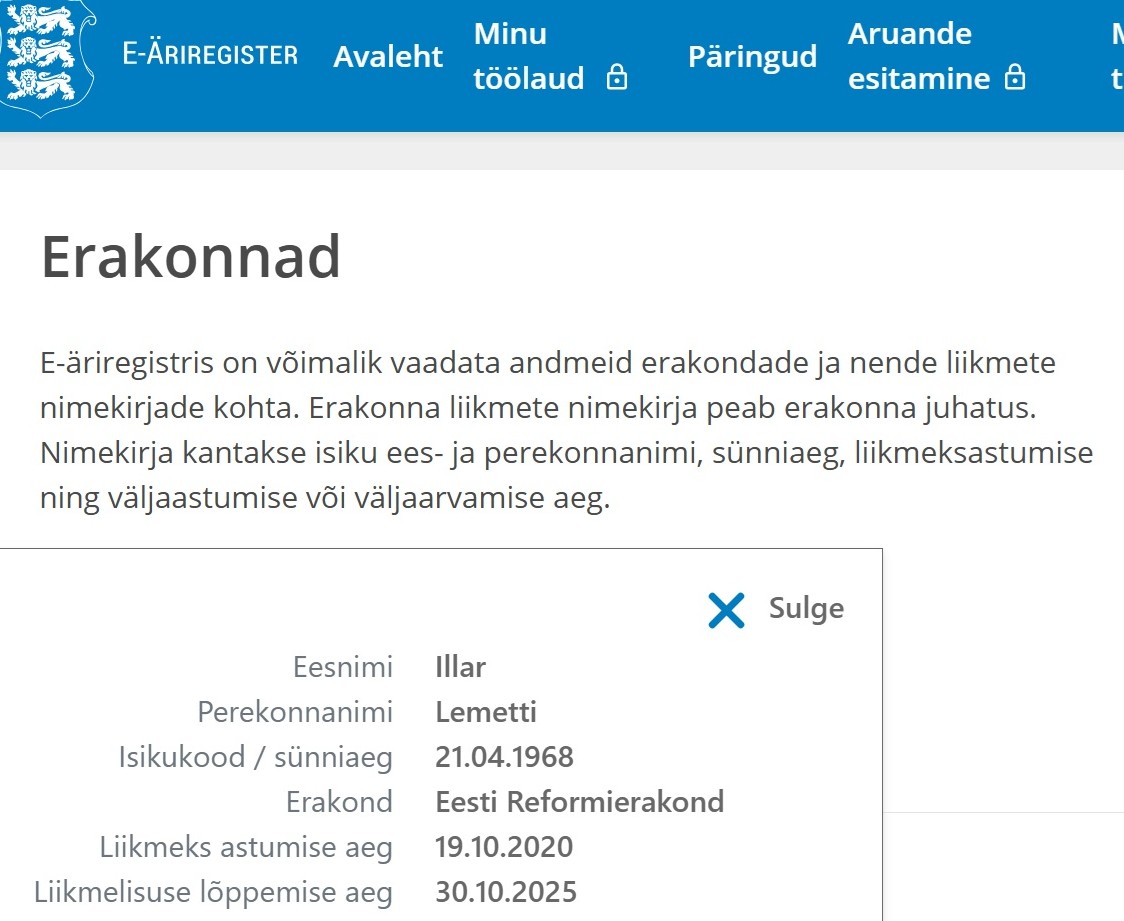Click the lock icon beside Minu töölaud

617,78
